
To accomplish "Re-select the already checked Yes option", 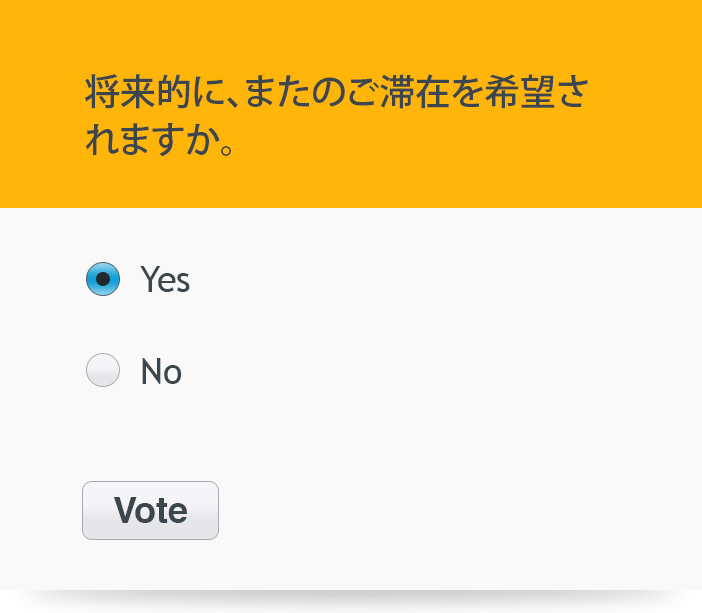I will click(x=103, y=279).
